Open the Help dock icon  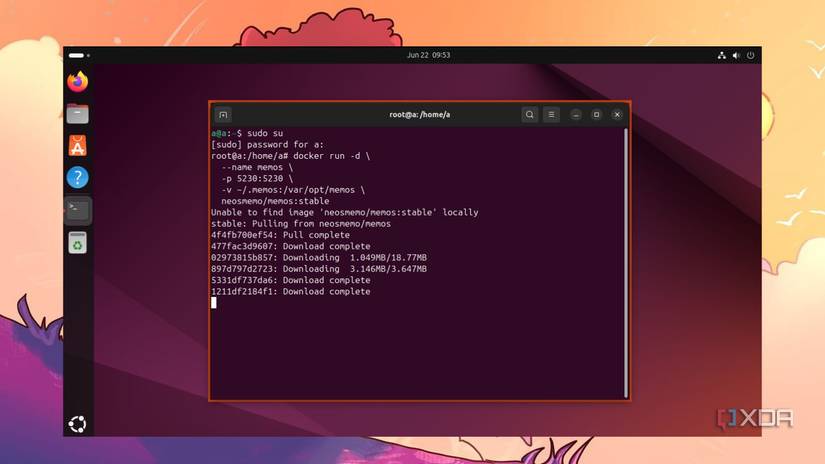[x=77, y=178]
